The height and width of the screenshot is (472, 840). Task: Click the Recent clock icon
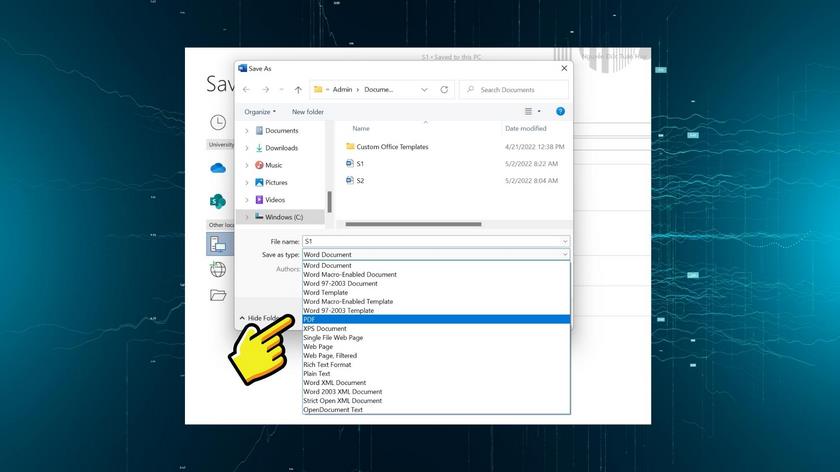click(x=218, y=122)
